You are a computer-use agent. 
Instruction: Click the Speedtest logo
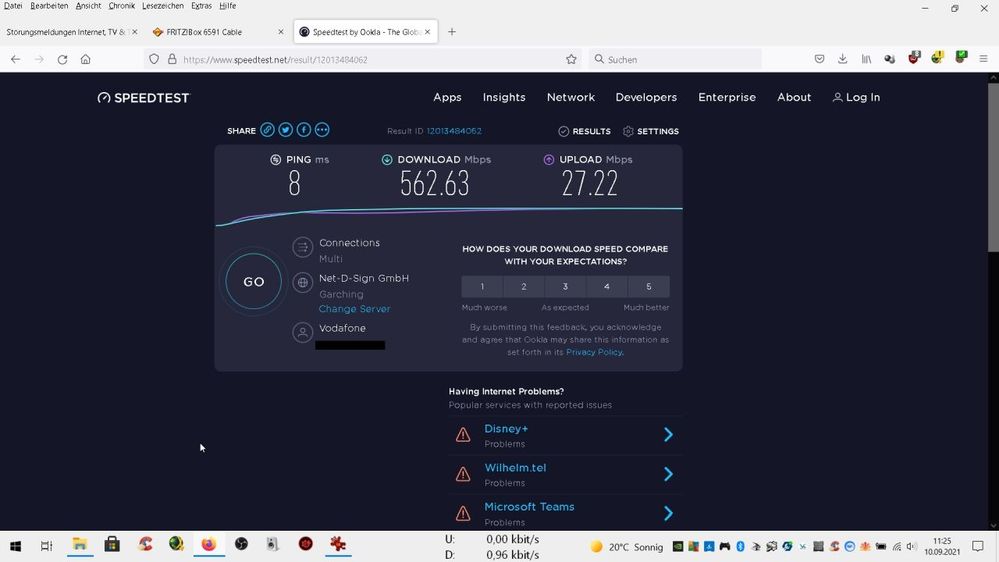click(x=143, y=97)
